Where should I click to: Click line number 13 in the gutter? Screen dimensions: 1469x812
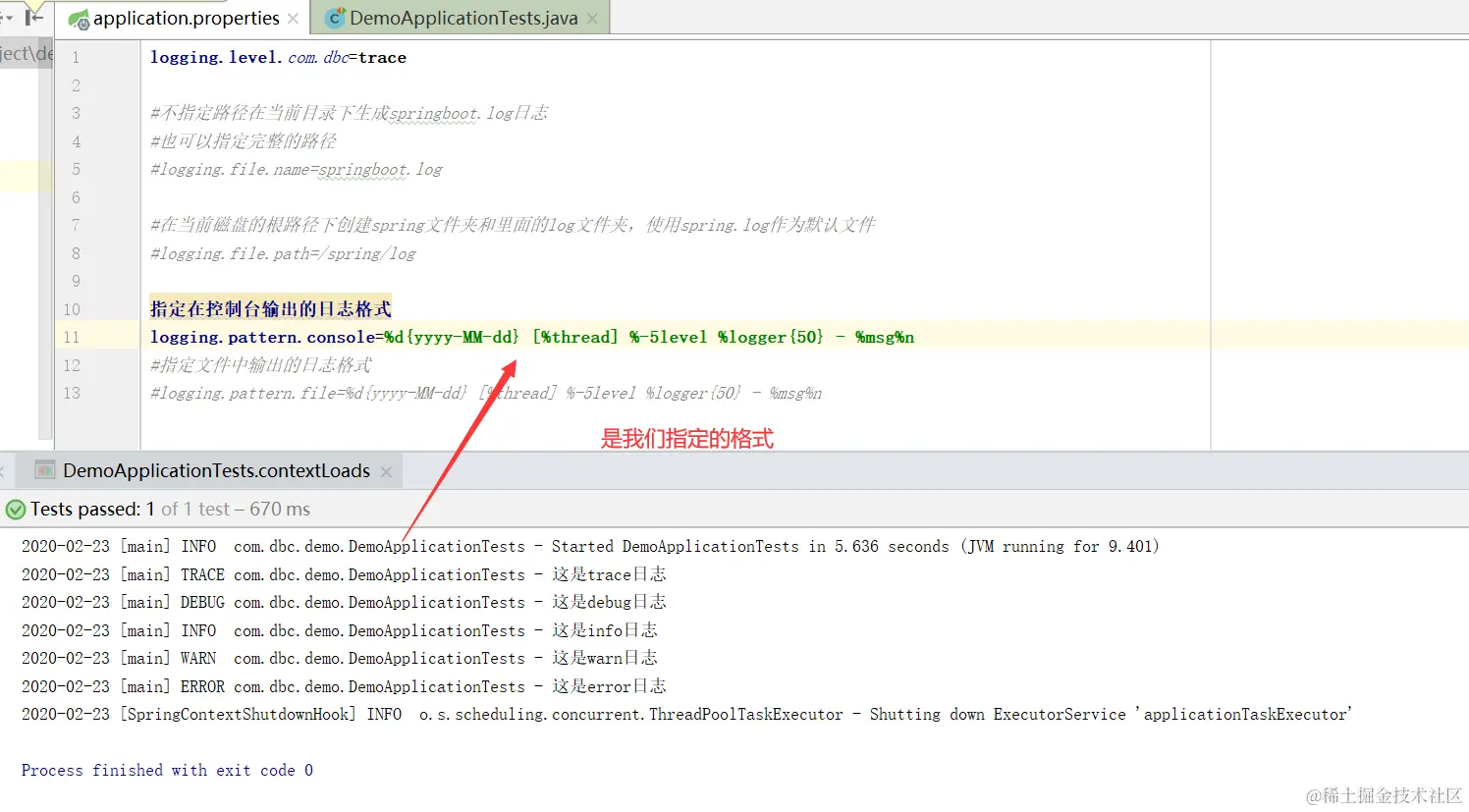click(72, 393)
